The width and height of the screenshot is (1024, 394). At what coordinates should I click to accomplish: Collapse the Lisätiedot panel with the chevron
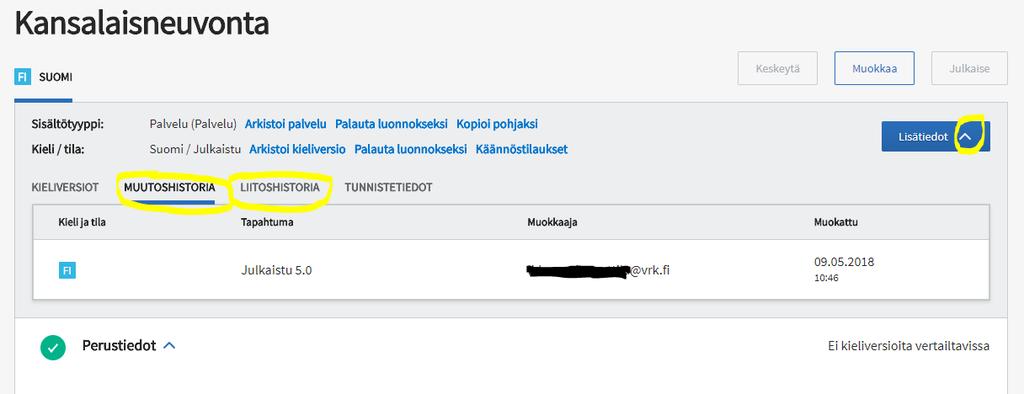(966, 137)
